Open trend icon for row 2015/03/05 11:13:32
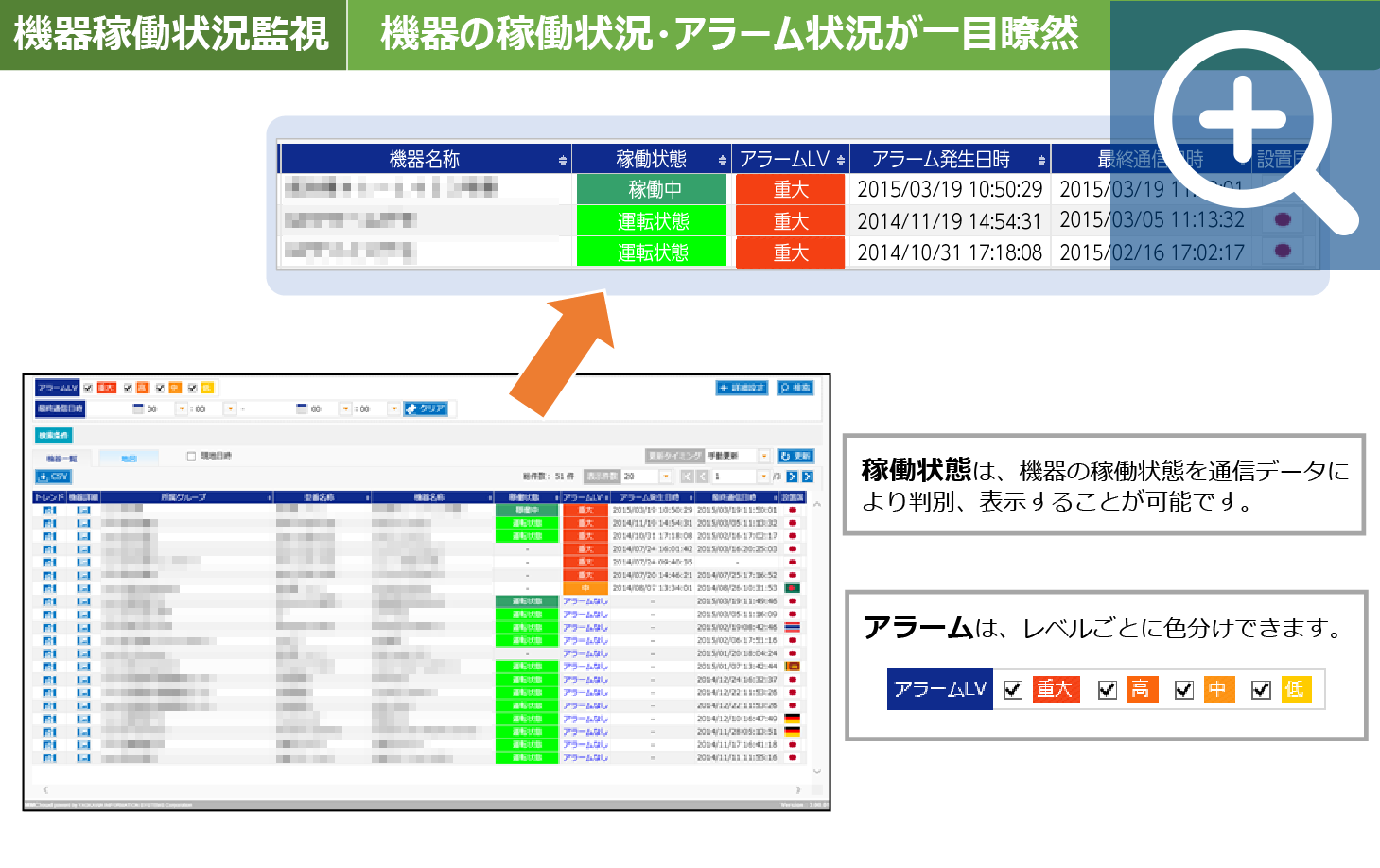Viewport: 1380px width, 868px height. [49, 523]
